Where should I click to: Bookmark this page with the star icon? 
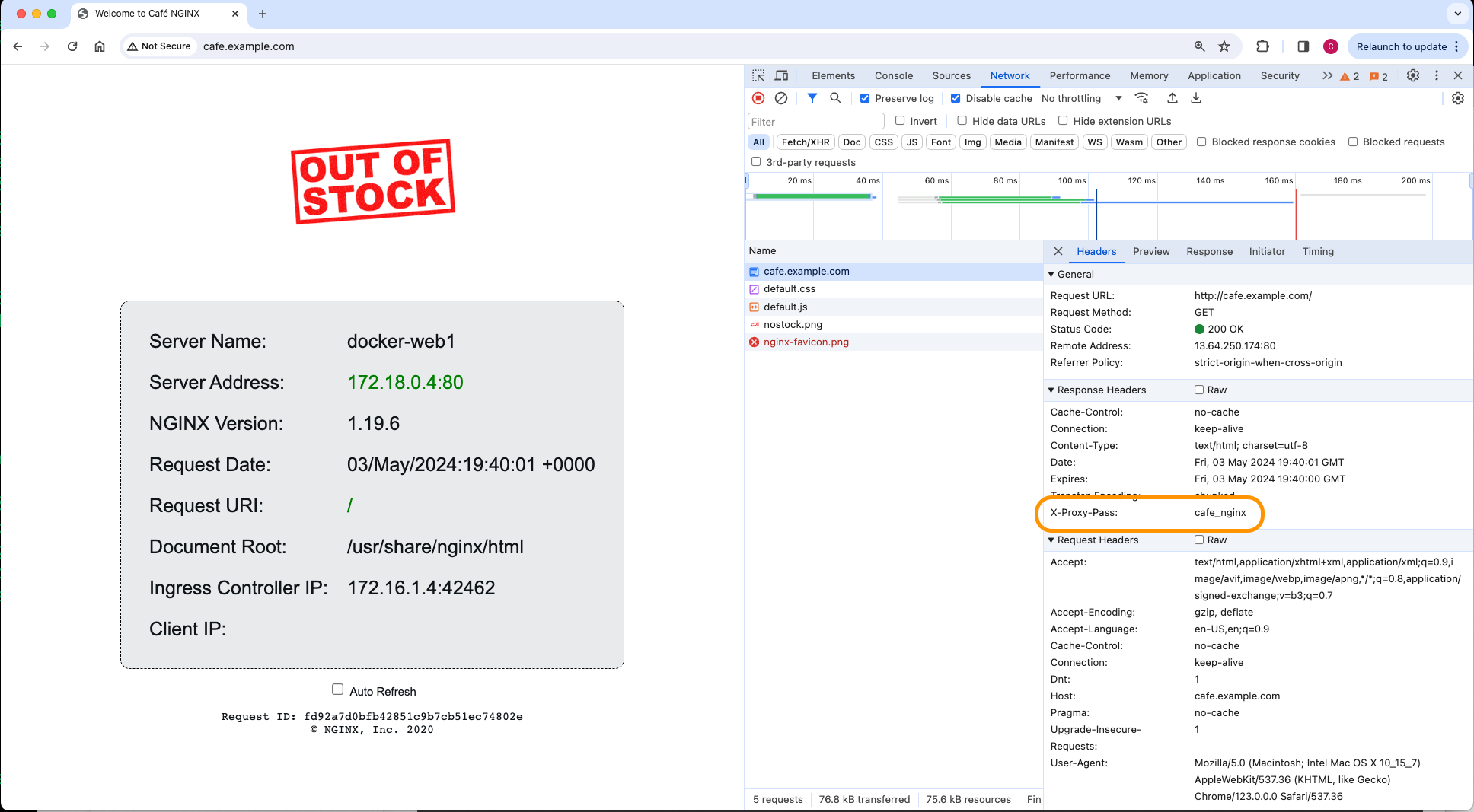[1224, 46]
